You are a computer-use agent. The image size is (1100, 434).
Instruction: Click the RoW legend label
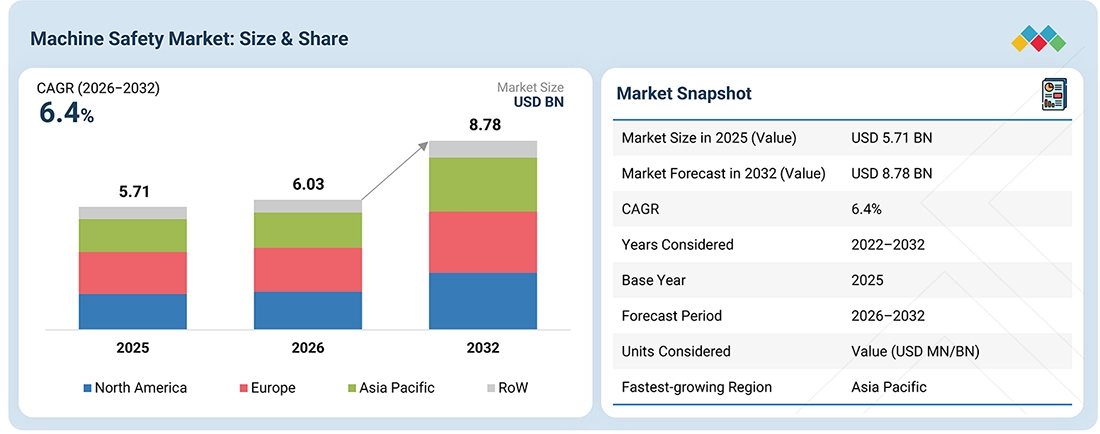(514, 388)
